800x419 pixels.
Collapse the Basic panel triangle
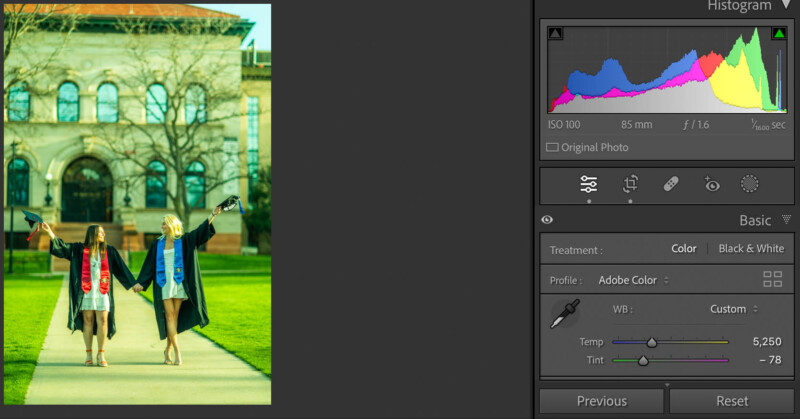tap(786, 220)
